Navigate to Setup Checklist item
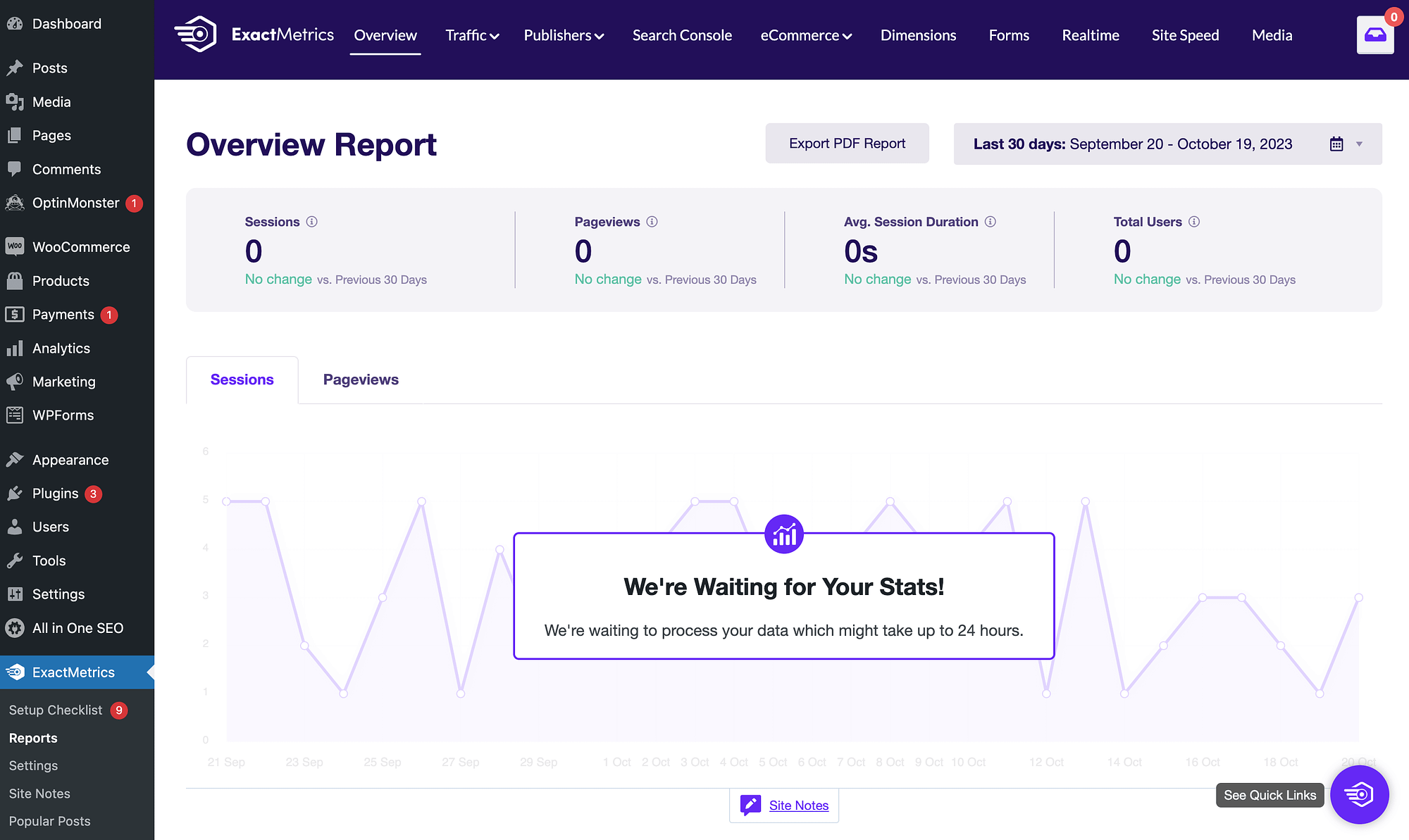 (55, 710)
